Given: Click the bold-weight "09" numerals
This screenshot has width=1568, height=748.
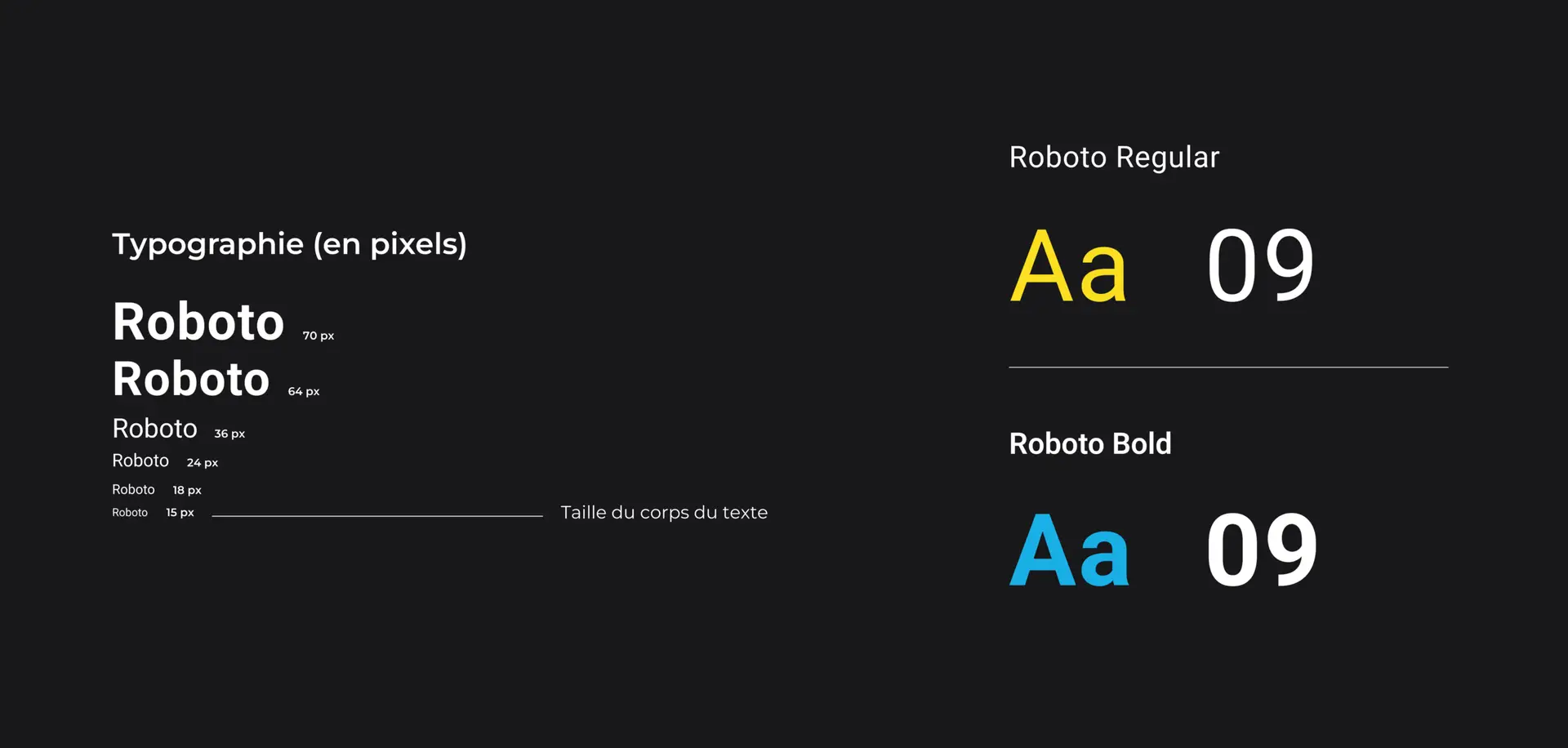Looking at the screenshot, I should coord(1262,550).
